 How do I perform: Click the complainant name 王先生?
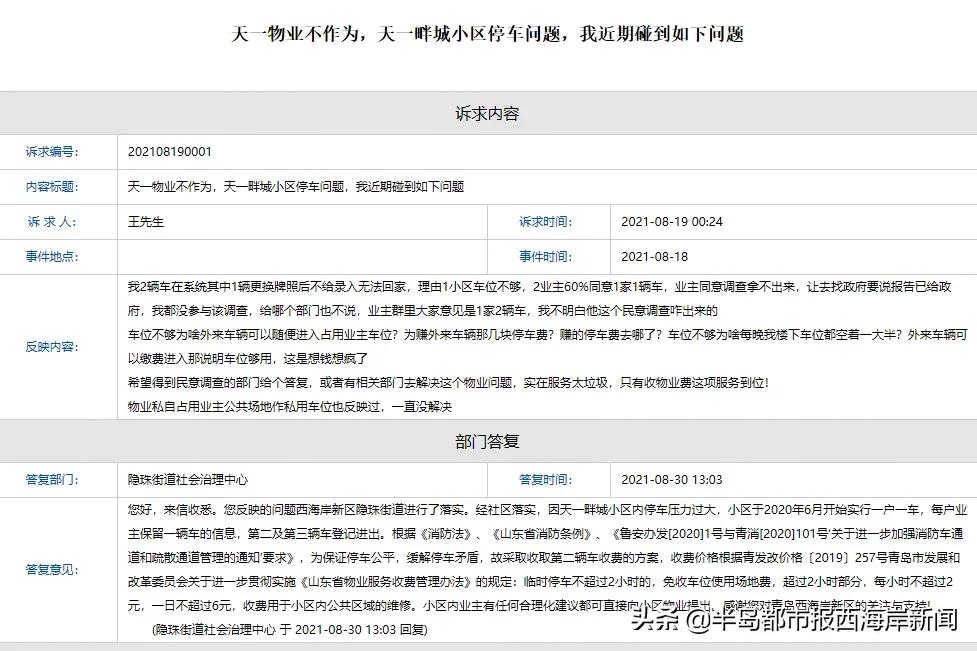tap(148, 223)
